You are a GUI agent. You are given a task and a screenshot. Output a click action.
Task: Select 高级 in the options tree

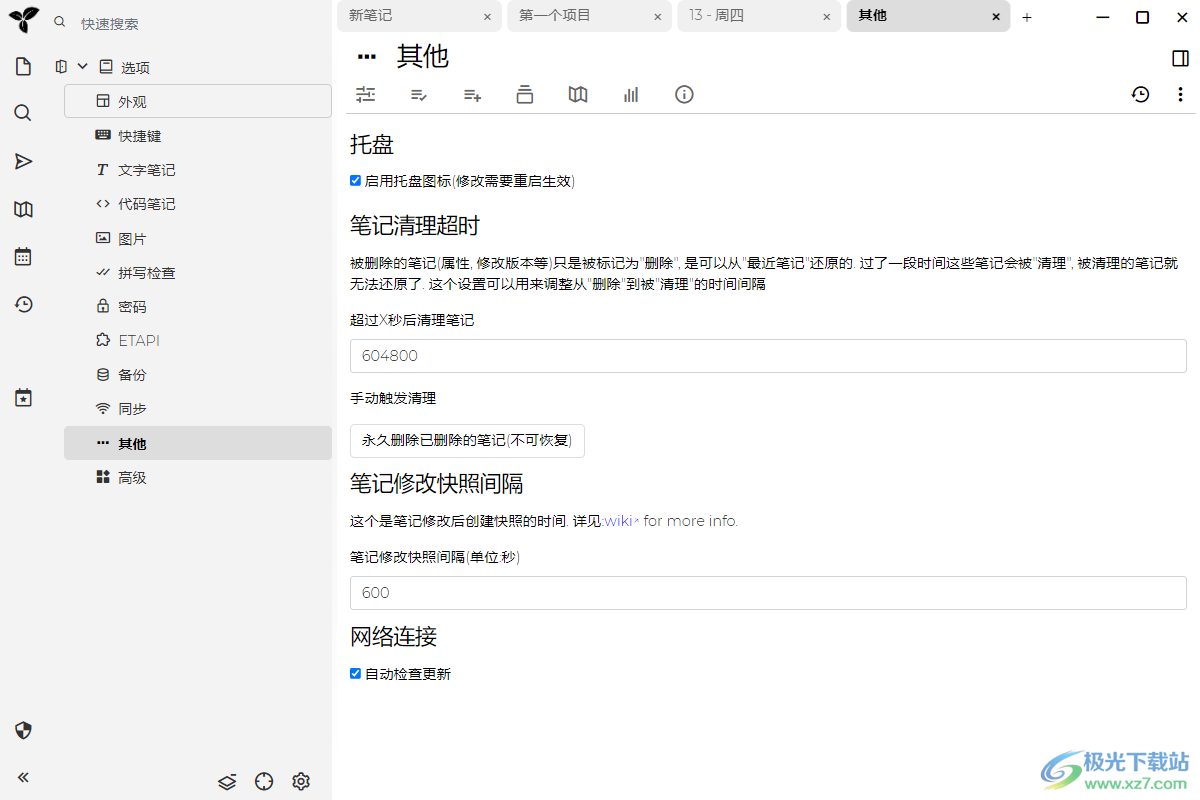[x=198, y=478]
